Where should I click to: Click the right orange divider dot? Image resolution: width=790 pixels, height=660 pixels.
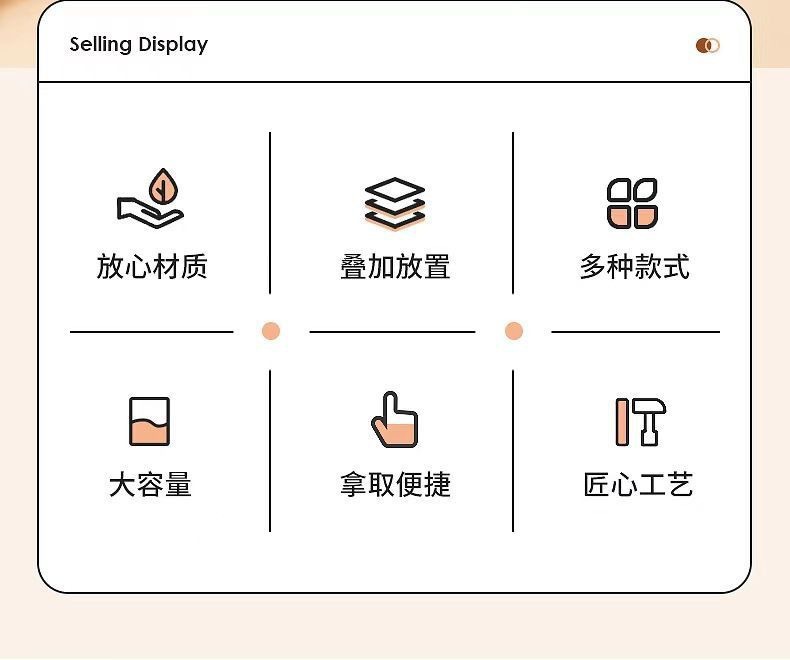(x=514, y=331)
